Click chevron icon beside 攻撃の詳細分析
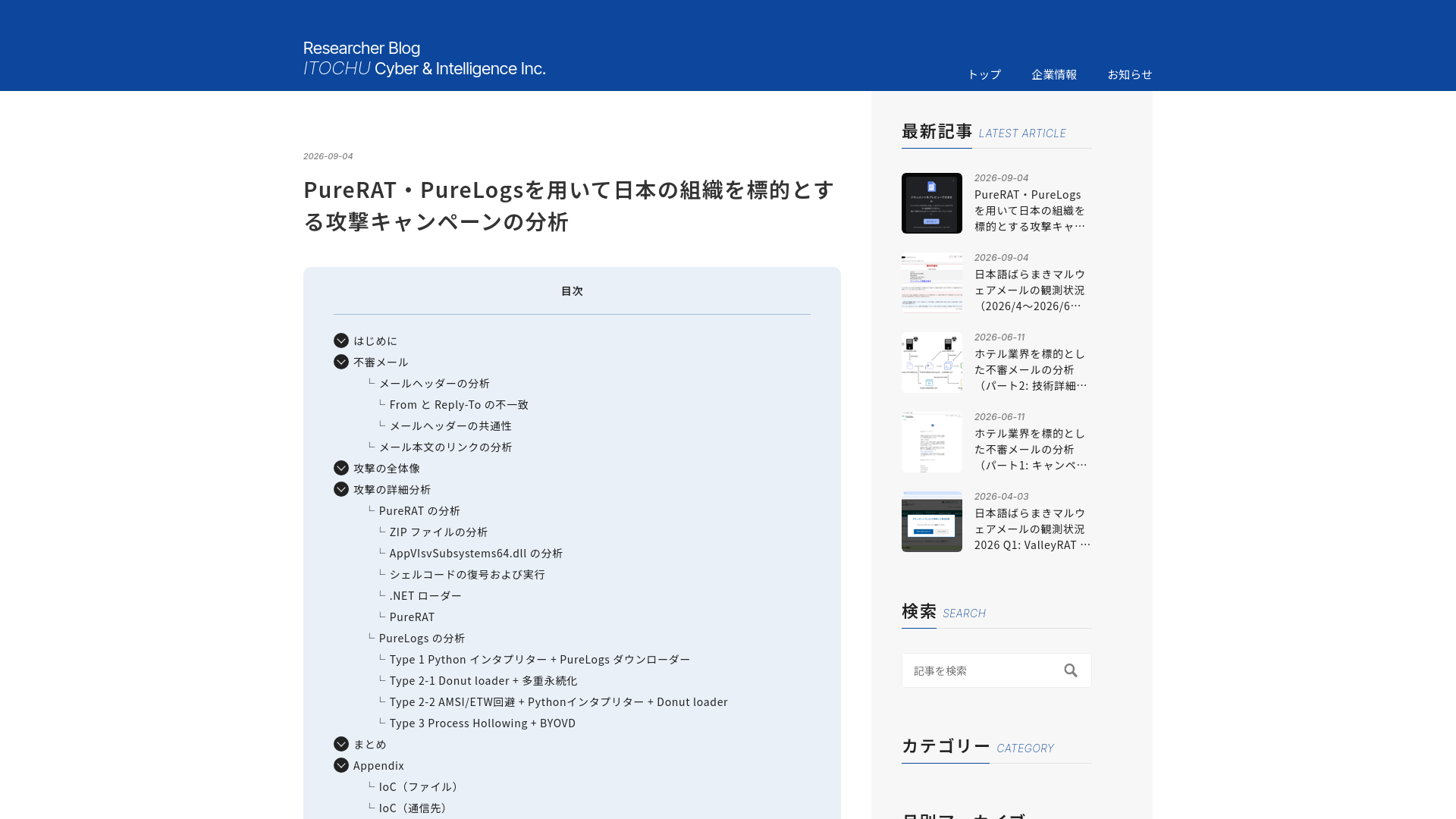The width and height of the screenshot is (1456, 819). [341, 489]
